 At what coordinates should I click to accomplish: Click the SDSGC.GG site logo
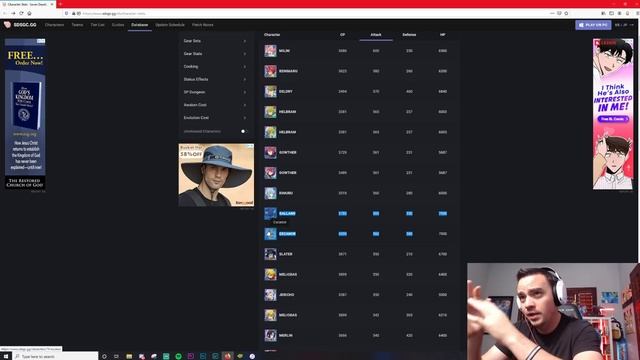coord(20,25)
